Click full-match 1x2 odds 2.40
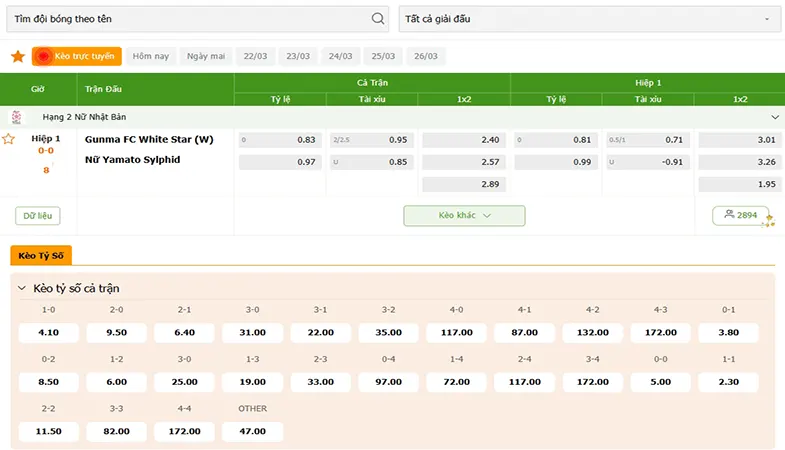 tap(464, 140)
